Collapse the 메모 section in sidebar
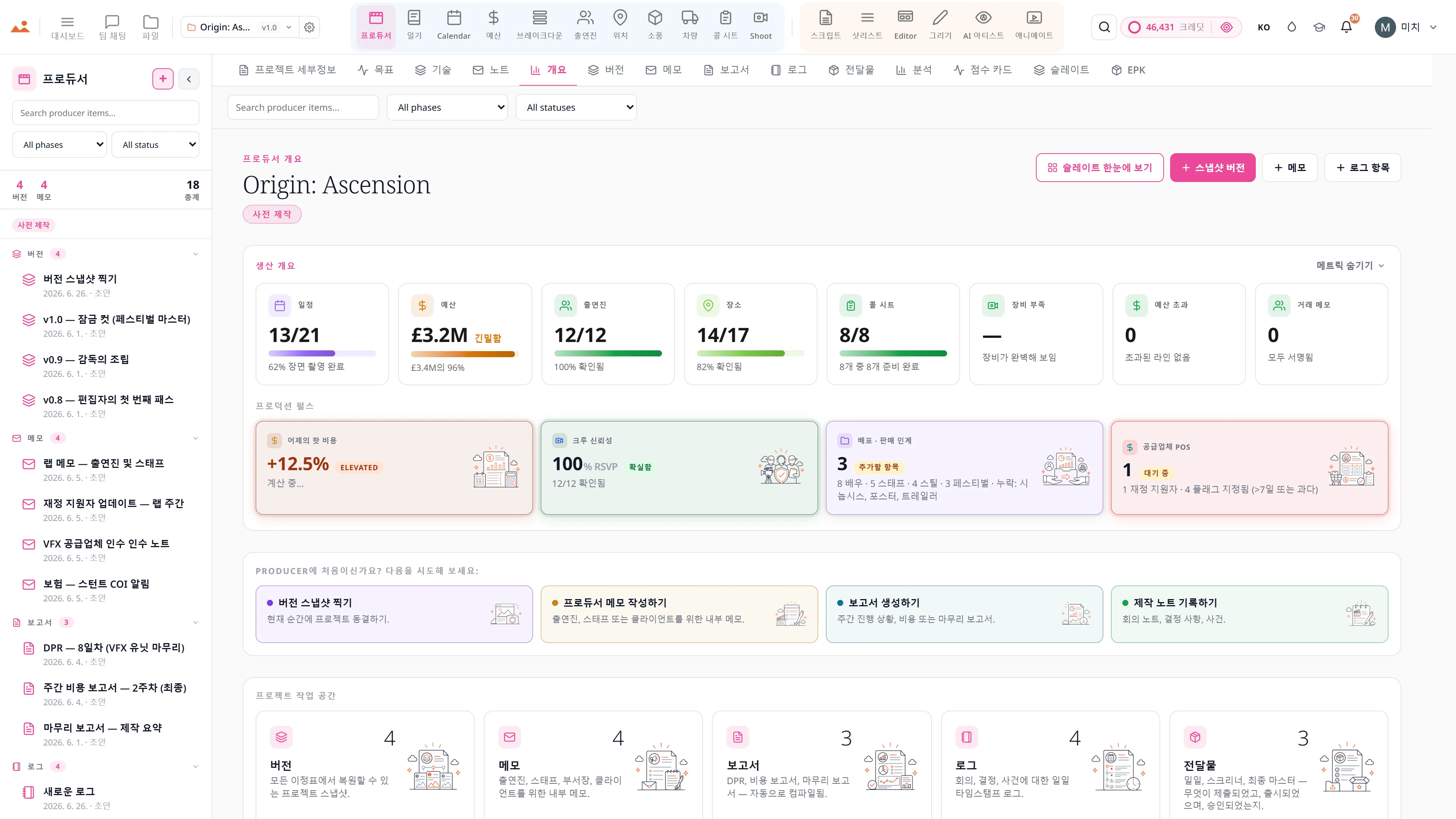The width and height of the screenshot is (1456, 819). [x=196, y=438]
